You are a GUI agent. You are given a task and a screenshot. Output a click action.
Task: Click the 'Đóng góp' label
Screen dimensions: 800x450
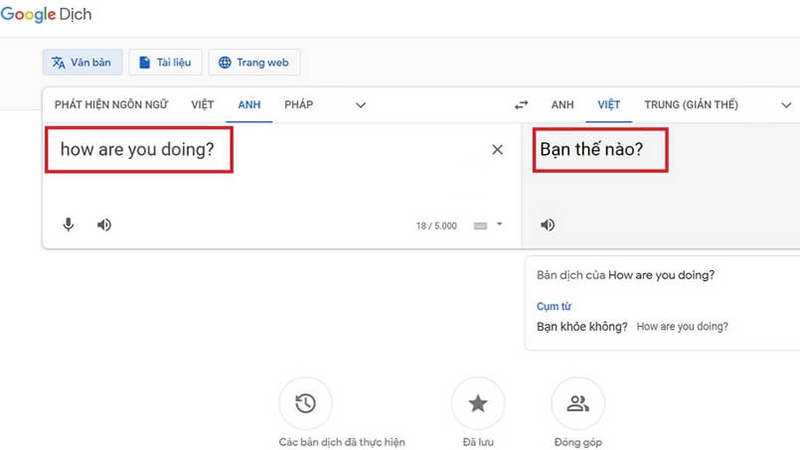coord(578,442)
